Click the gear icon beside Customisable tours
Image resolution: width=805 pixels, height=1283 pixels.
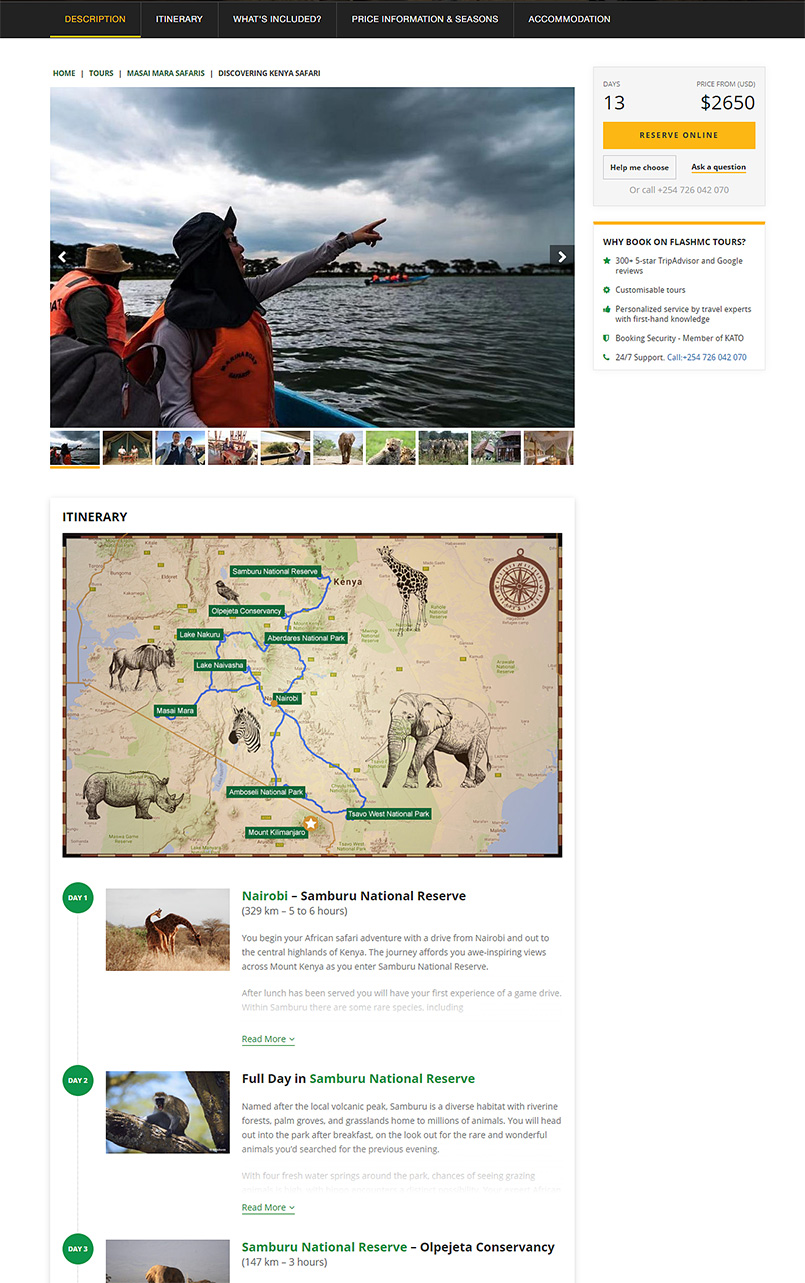[606, 290]
